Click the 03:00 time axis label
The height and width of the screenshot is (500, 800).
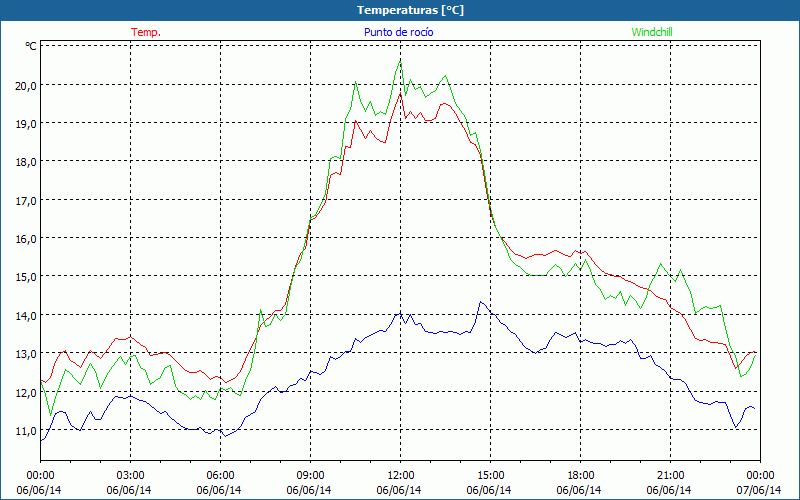pos(131,476)
